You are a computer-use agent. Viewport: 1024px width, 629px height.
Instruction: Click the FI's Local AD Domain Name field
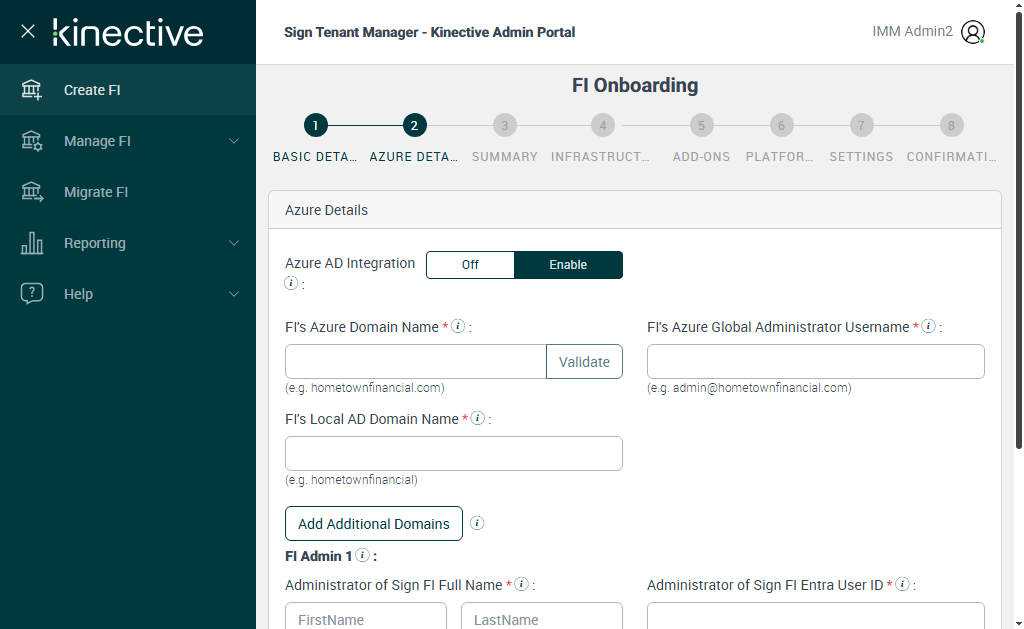pos(453,454)
